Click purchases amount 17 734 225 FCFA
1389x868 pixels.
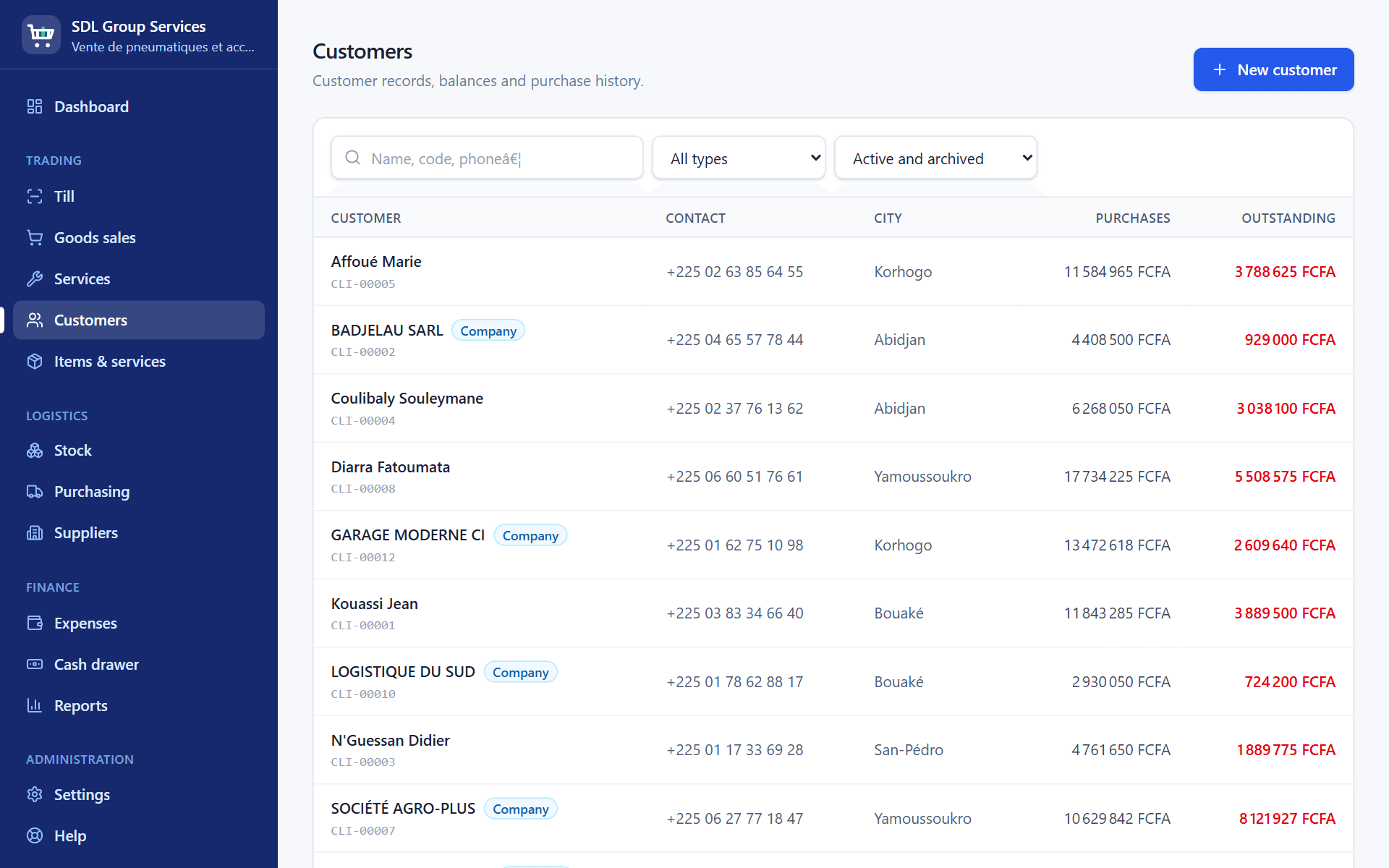point(1117,477)
